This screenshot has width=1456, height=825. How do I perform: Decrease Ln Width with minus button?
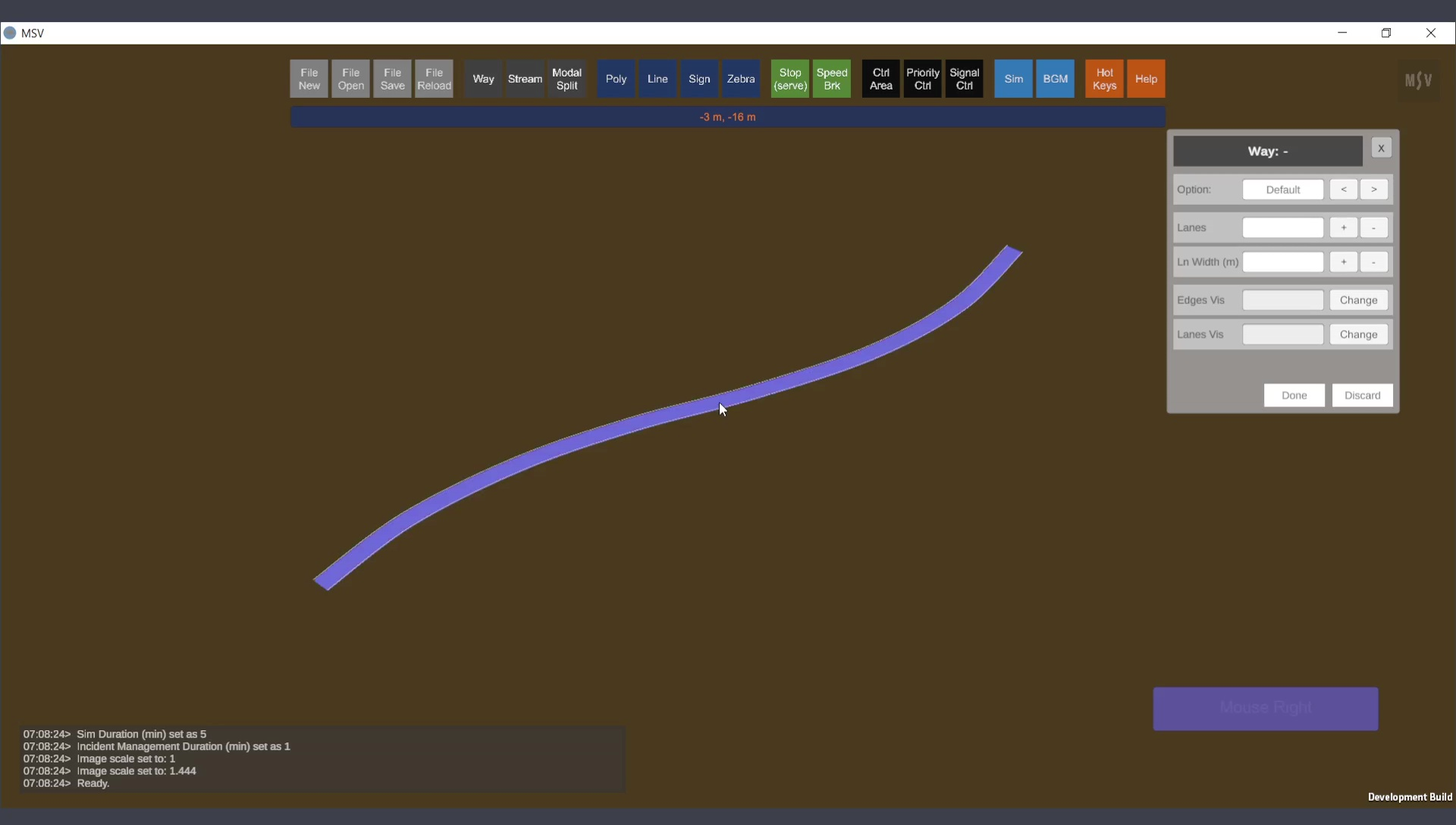[1373, 262]
